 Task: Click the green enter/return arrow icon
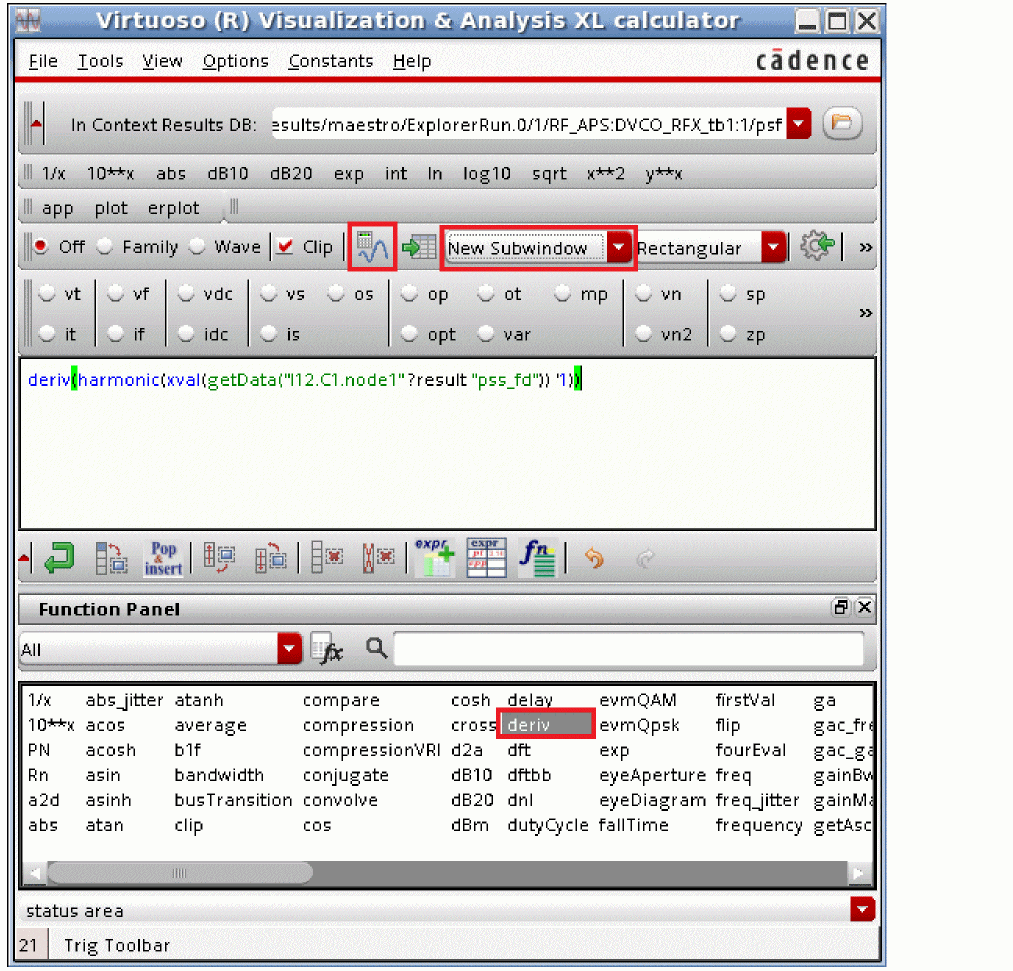point(59,558)
